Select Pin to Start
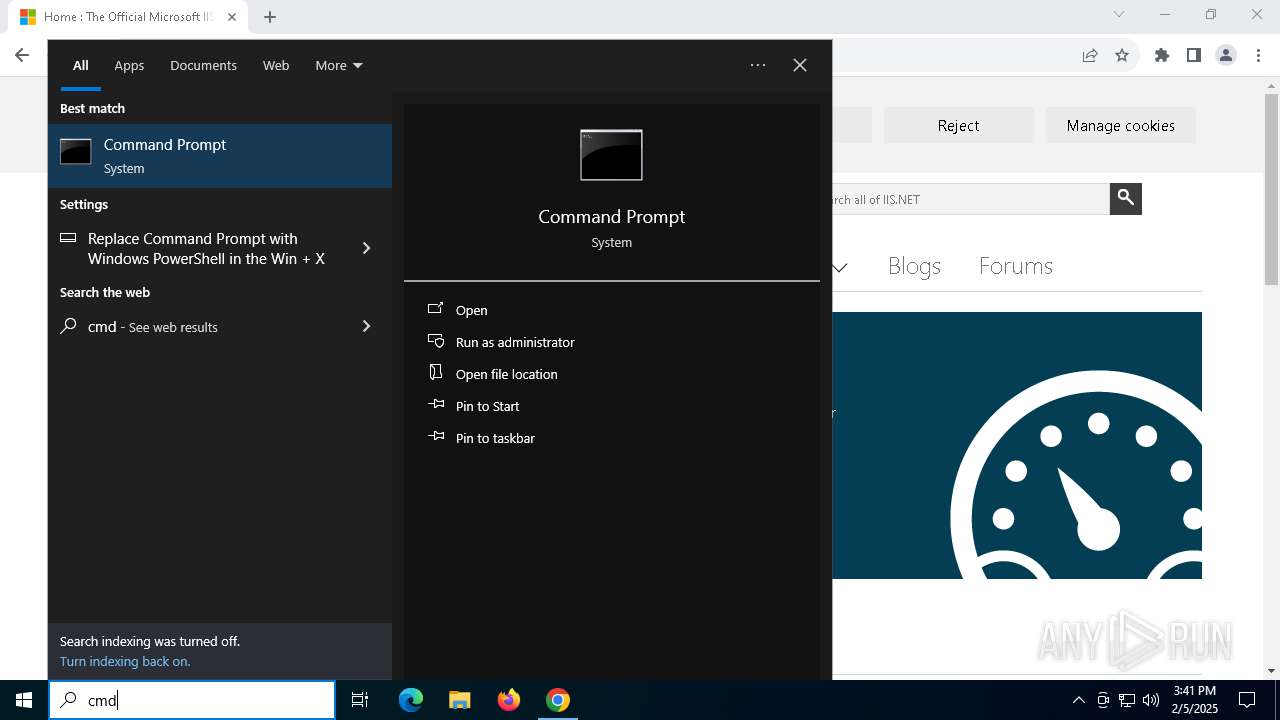Image resolution: width=1280 pixels, height=720 pixels. click(487, 406)
